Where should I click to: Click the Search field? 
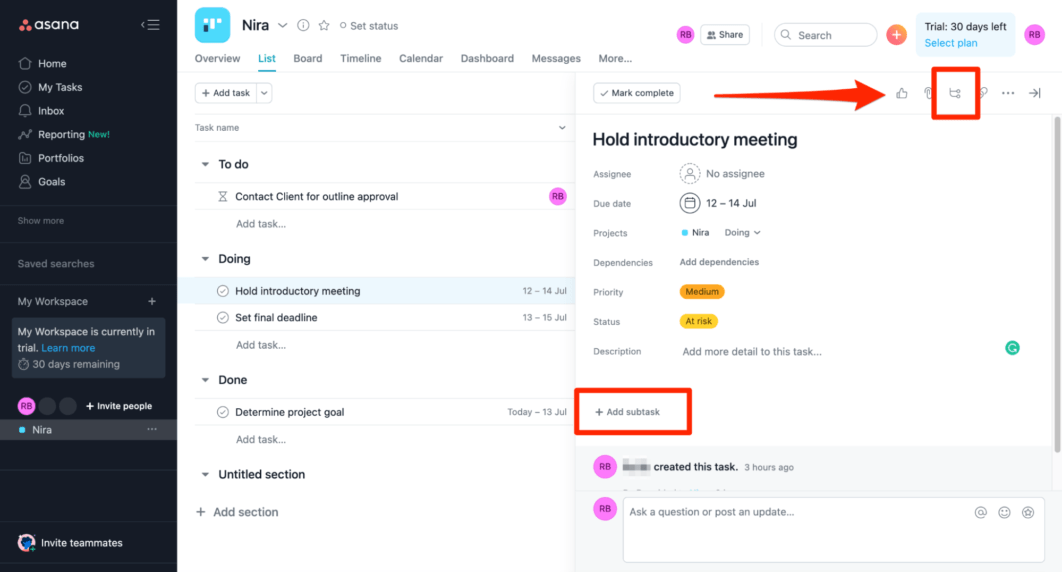click(825, 35)
